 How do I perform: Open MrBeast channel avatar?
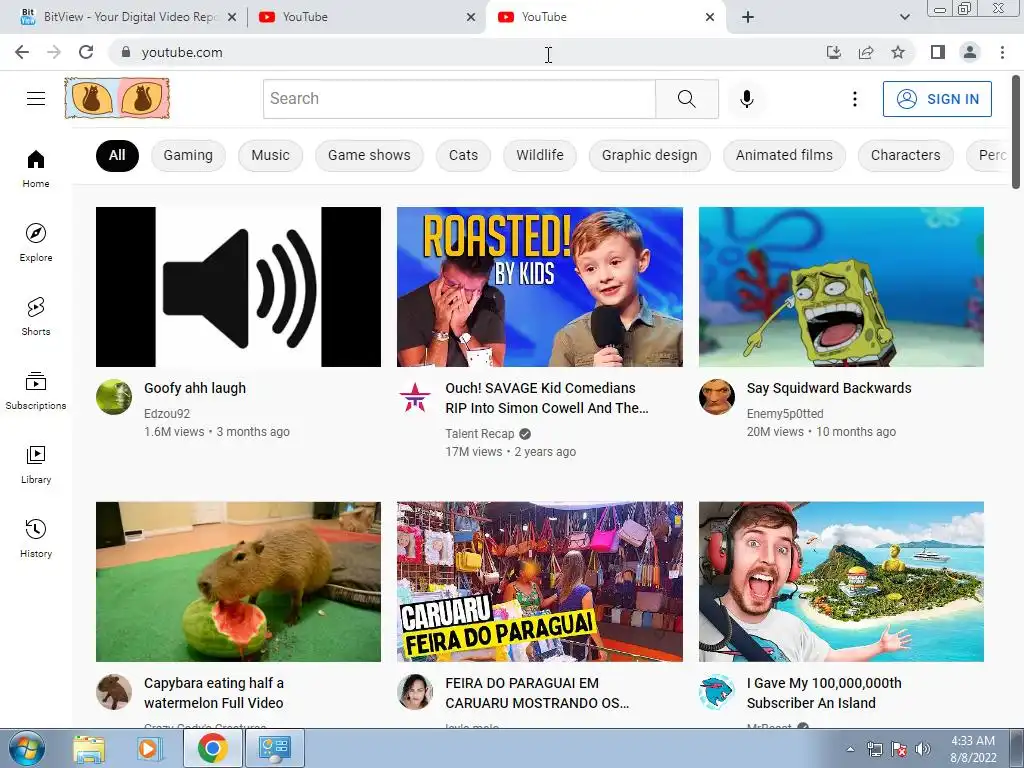point(717,692)
